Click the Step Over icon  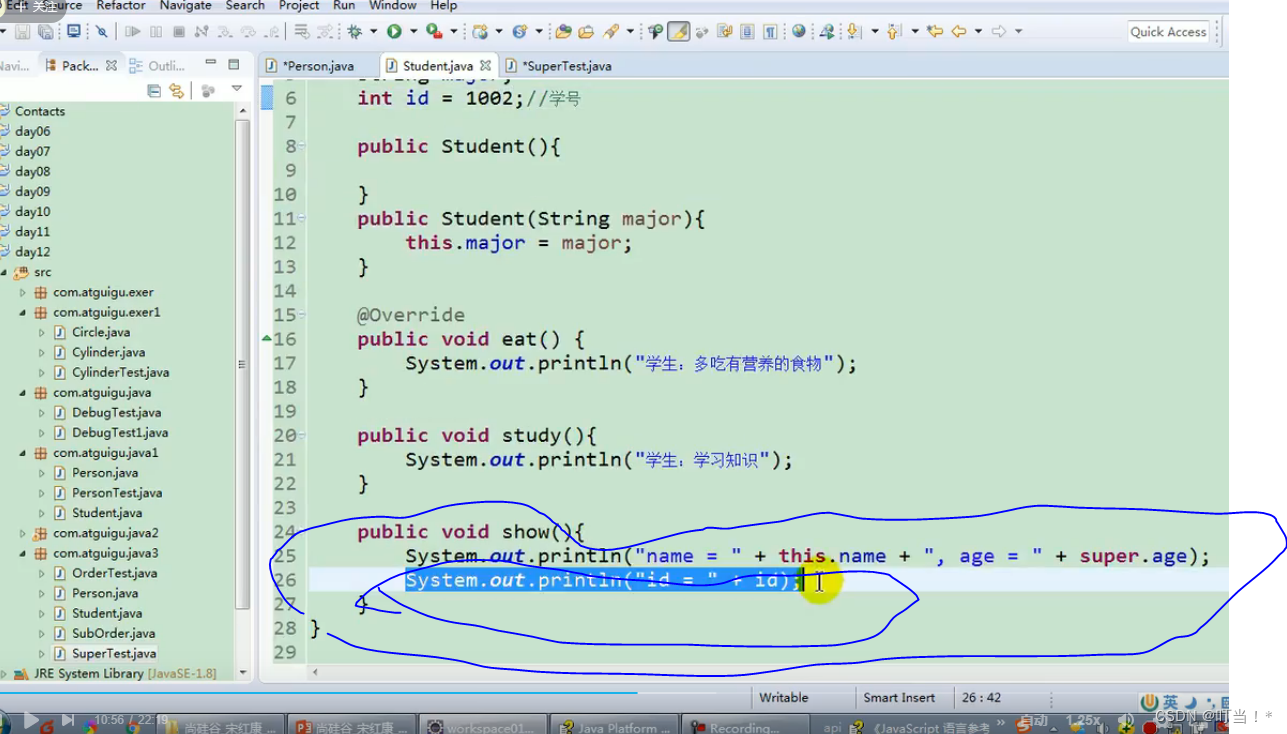click(x=249, y=32)
